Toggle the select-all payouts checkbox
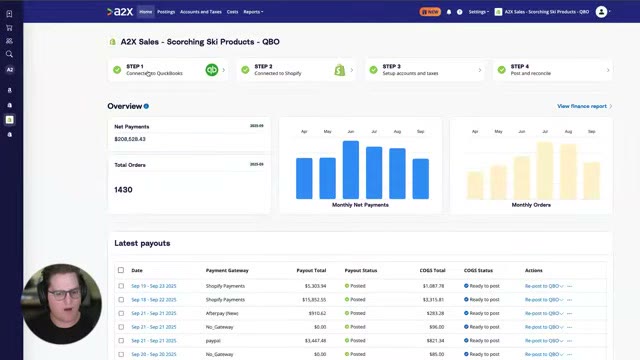The width and height of the screenshot is (640, 360). coord(121,270)
